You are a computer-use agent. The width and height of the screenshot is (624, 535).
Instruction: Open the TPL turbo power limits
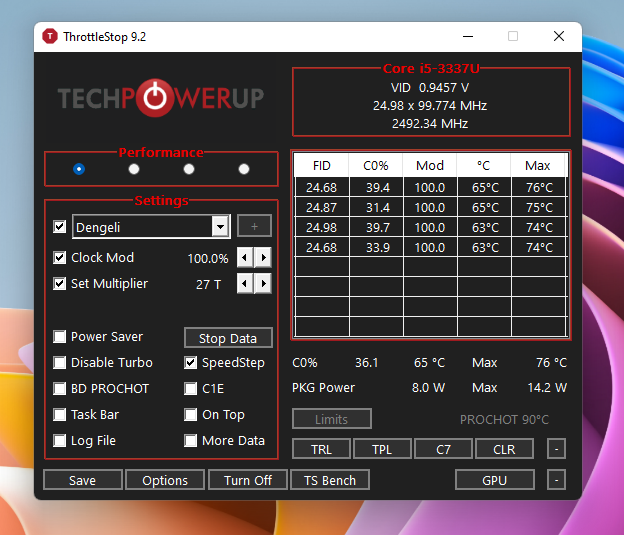(x=382, y=449)
